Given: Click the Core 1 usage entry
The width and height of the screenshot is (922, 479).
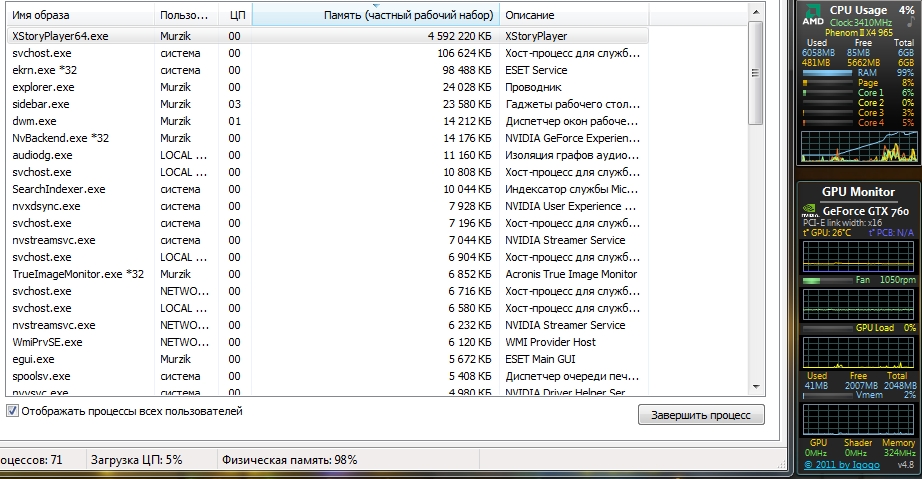Looking at the screenshot, I should click(x=870, y=92).
